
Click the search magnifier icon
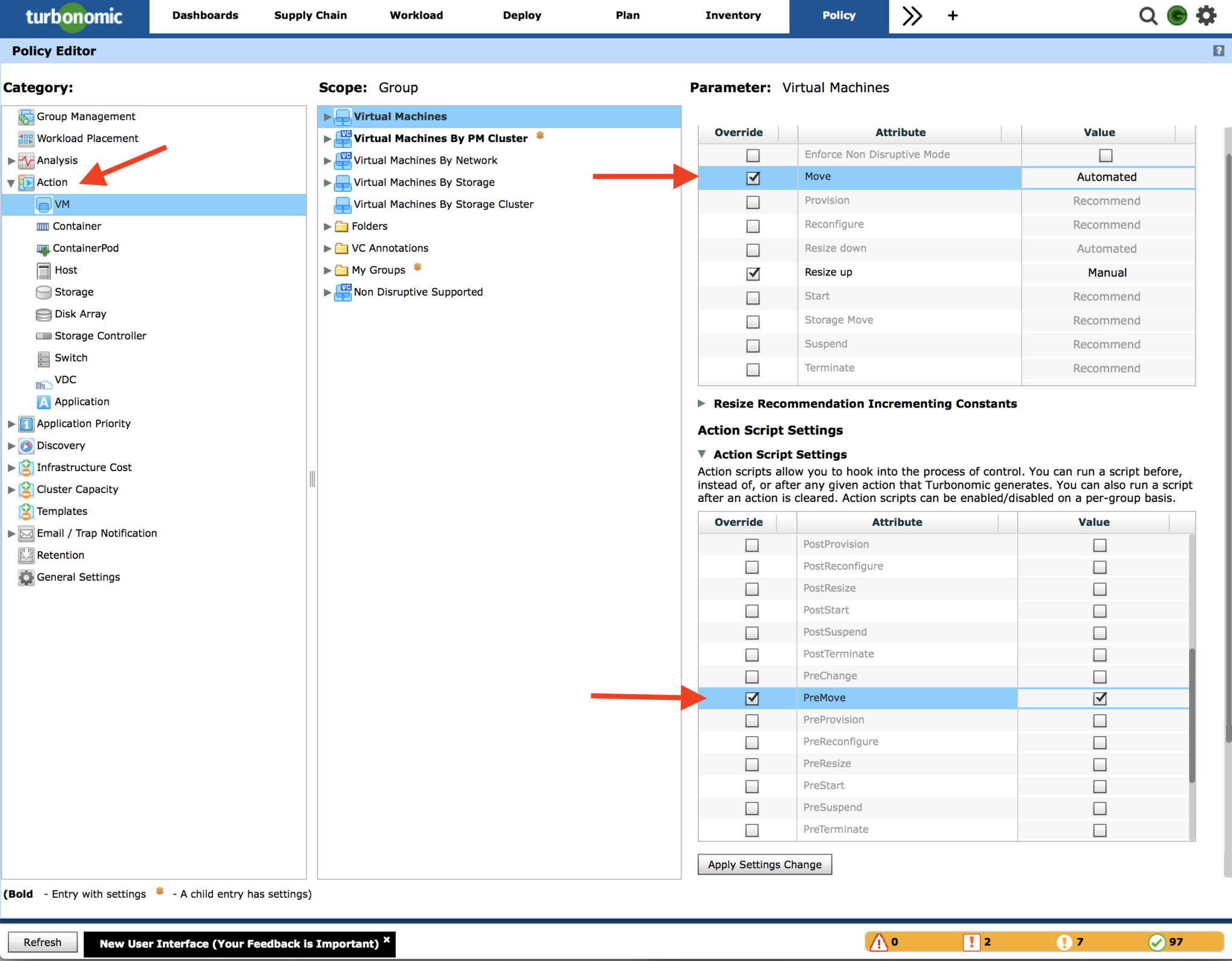click(1148, 16)
